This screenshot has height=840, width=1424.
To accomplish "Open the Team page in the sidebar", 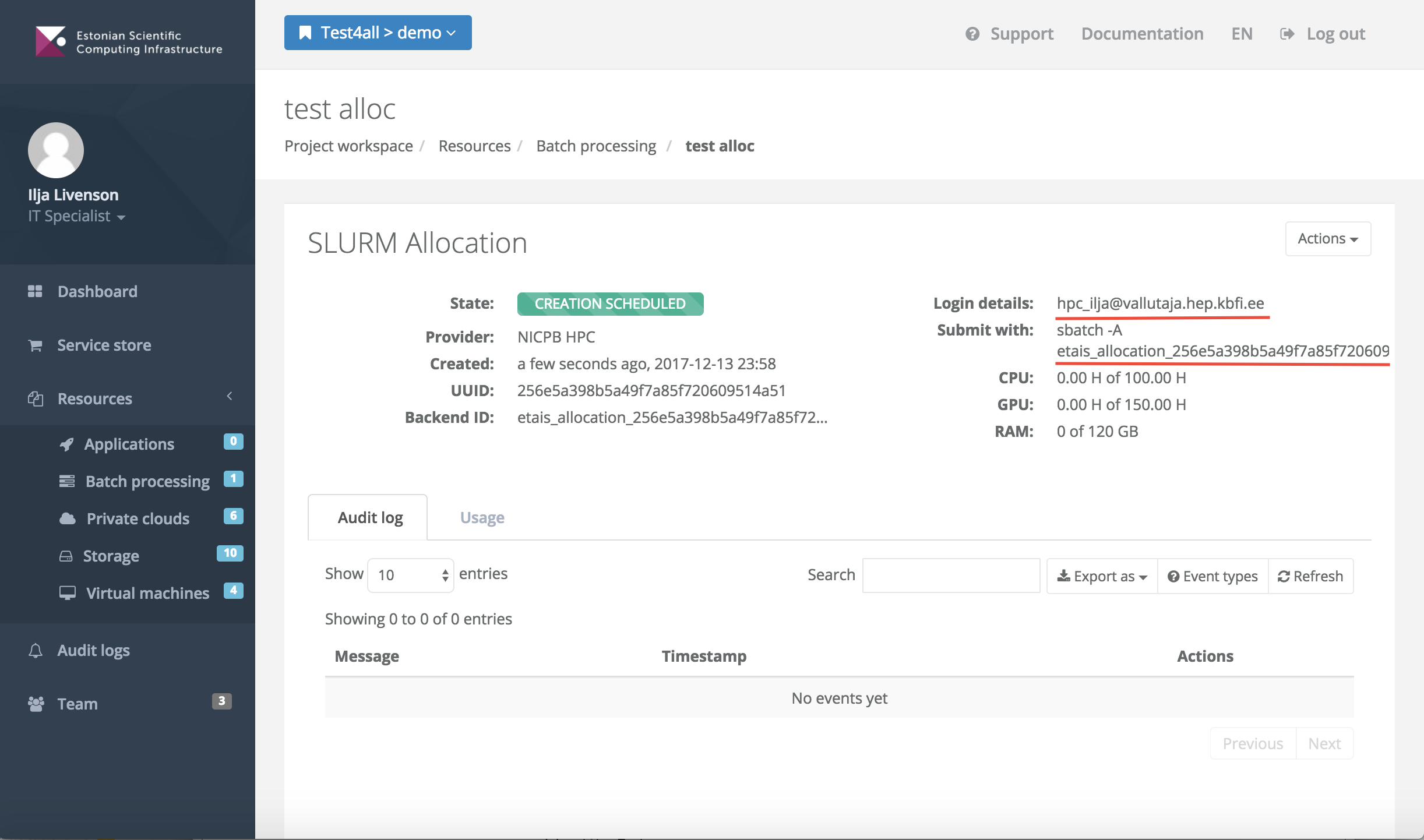I will click(x=128, y=704).
